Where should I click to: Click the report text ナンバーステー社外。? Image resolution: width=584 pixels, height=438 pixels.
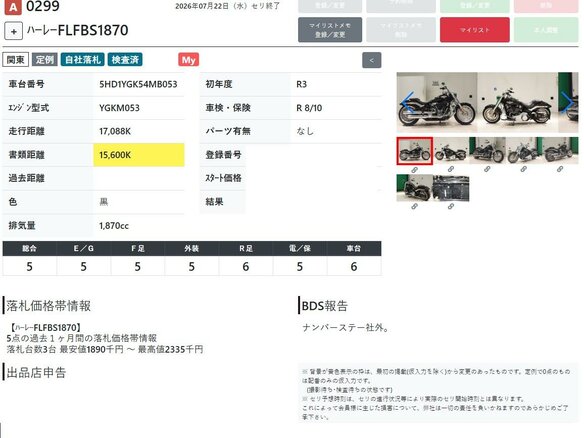point(346,328)
